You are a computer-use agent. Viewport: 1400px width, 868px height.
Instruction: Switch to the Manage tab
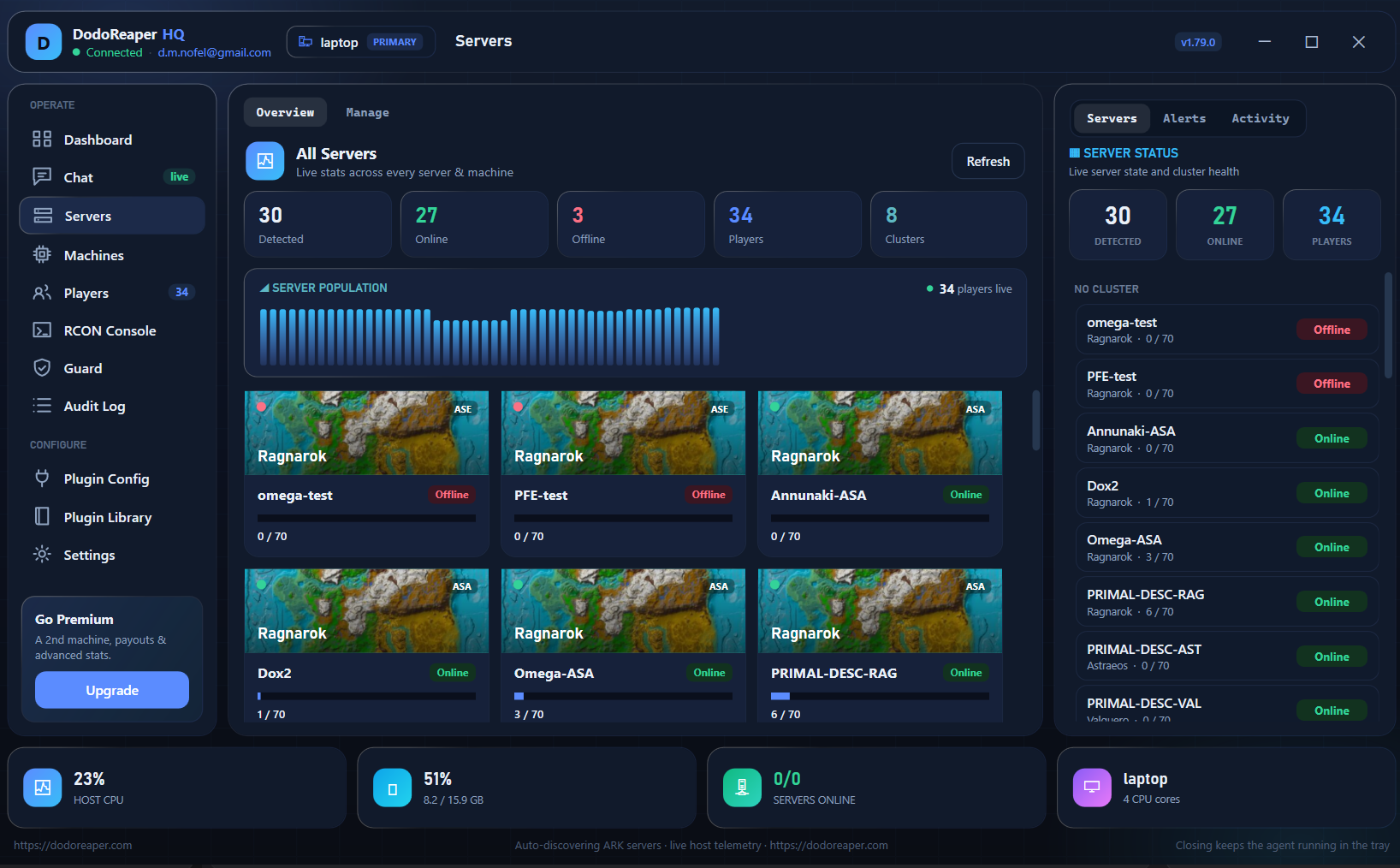pyautogui.click(x=367, y=112)
